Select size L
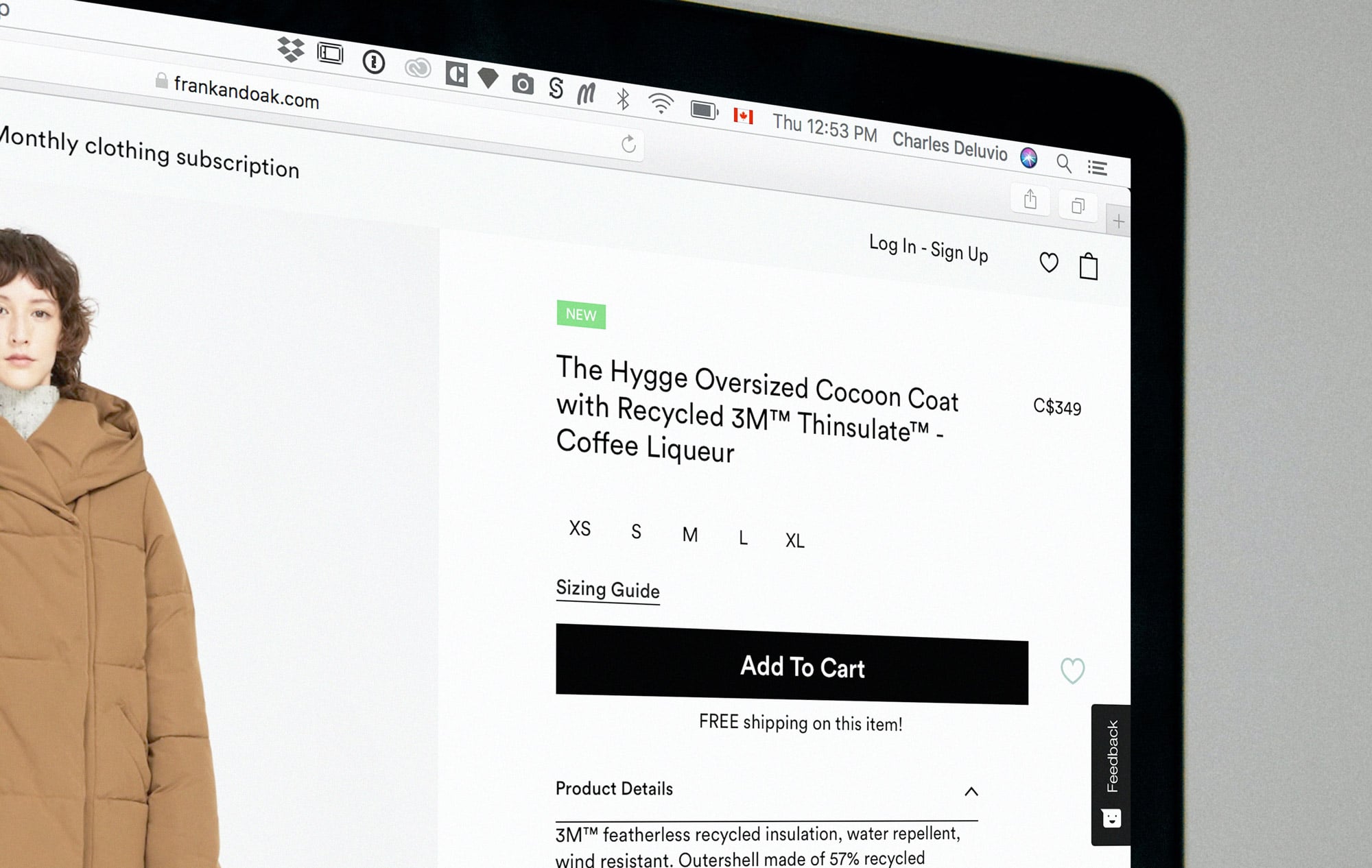1372x868 pixels. pyautogui.click(x=743, y=538)
